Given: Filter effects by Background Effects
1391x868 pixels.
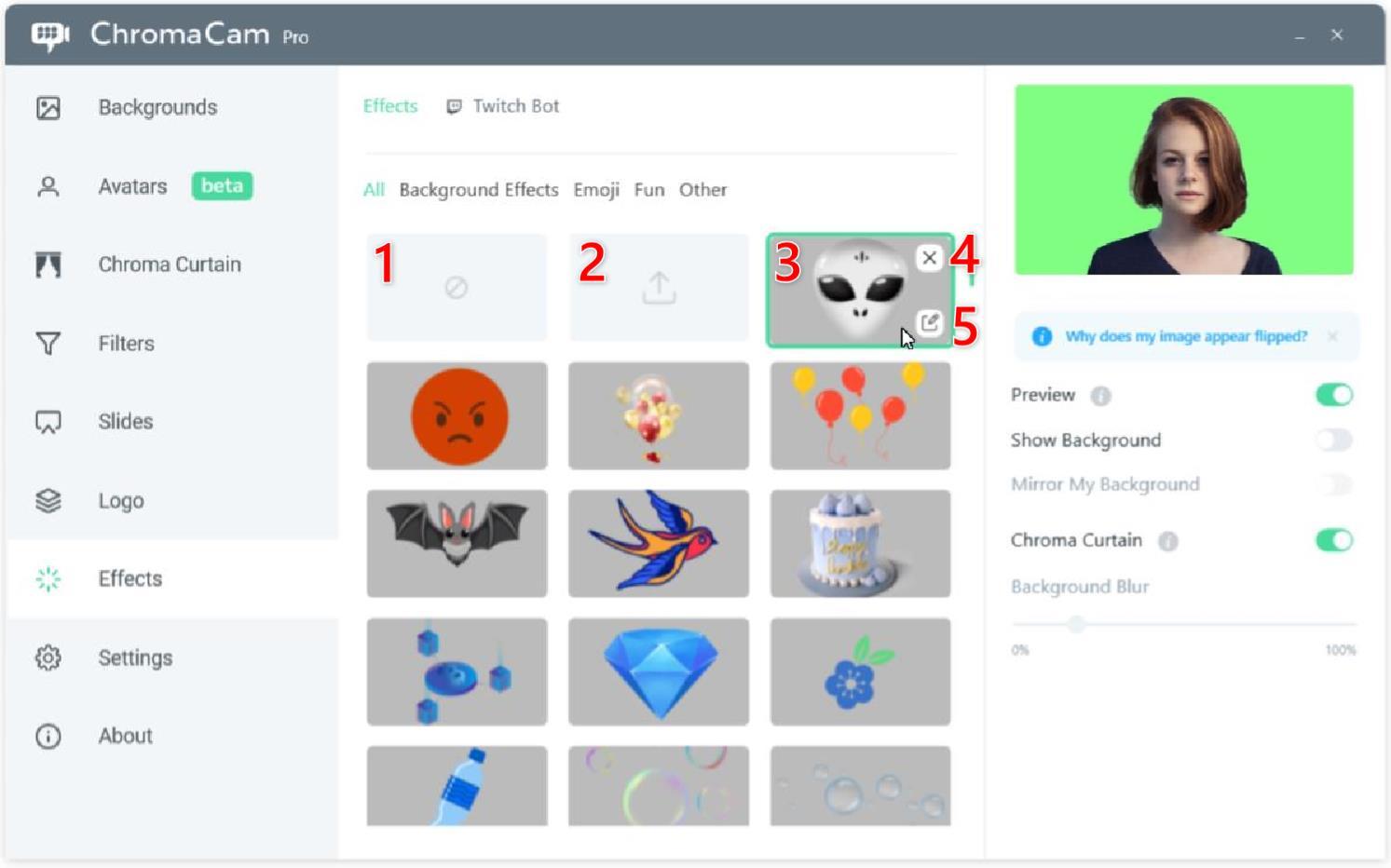Looking at the screenshot, I should pyautogui.click(x=478, y=189).
